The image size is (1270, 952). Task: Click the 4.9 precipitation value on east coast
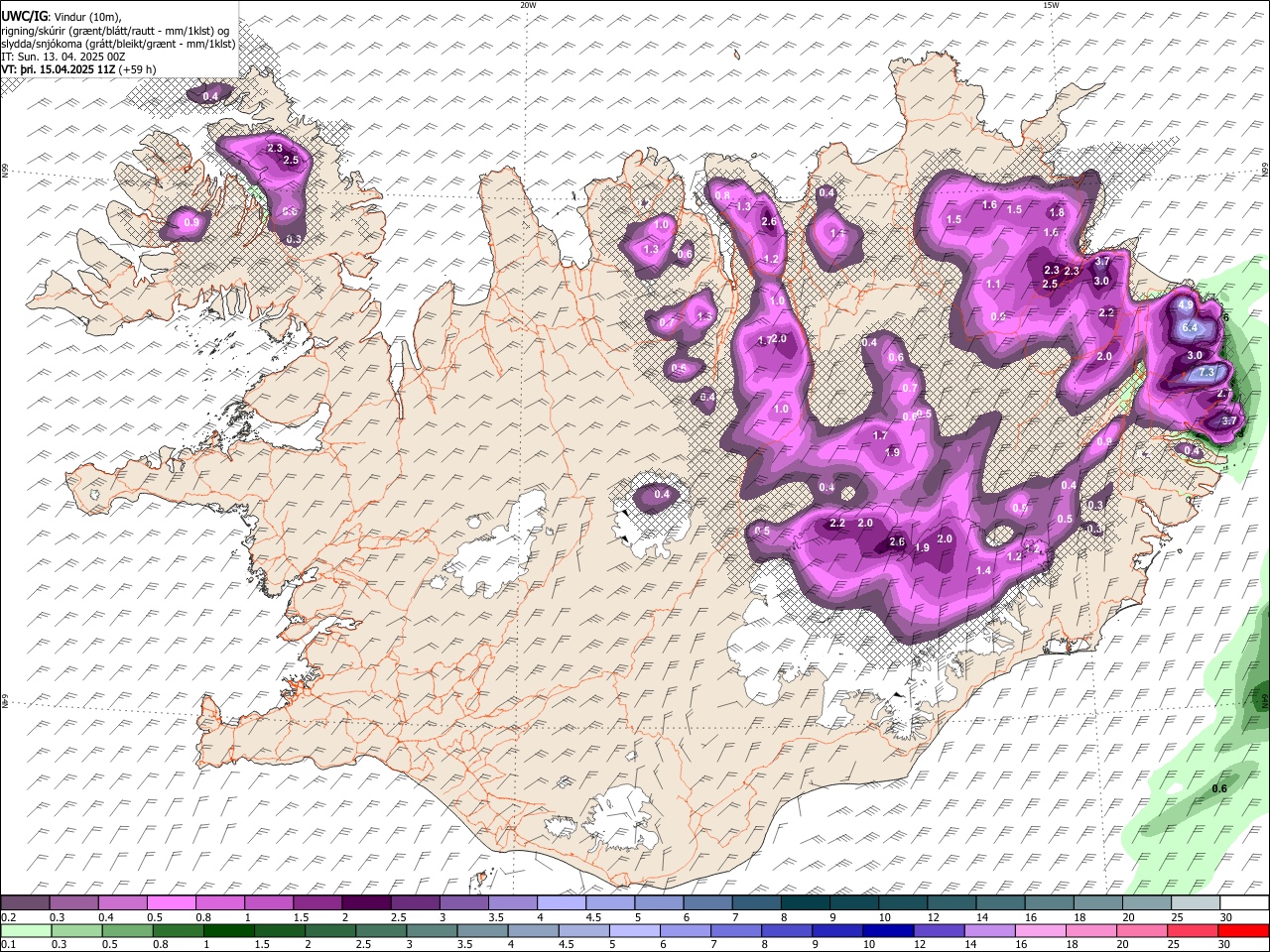pos(1185,305)
